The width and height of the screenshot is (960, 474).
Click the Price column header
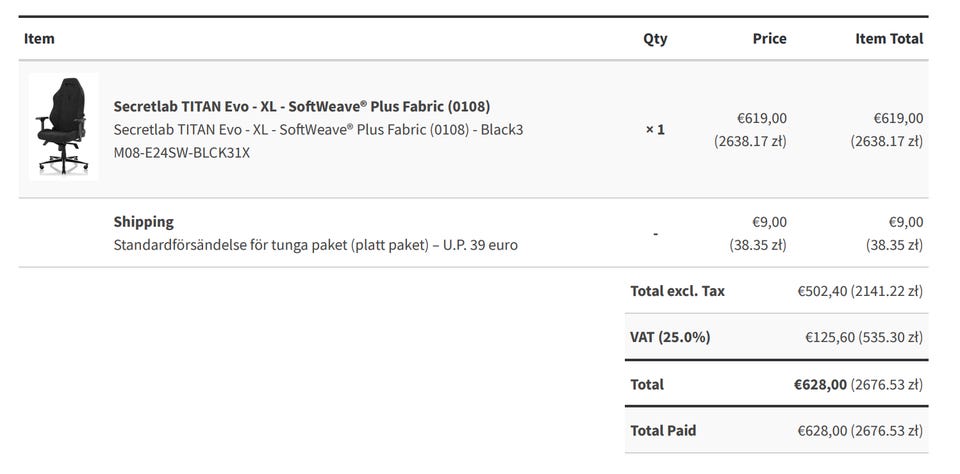[x=769, y=38]
